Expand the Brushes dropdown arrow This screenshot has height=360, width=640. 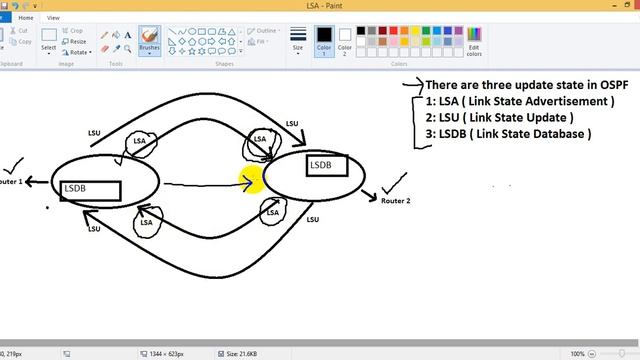(149, 53)
